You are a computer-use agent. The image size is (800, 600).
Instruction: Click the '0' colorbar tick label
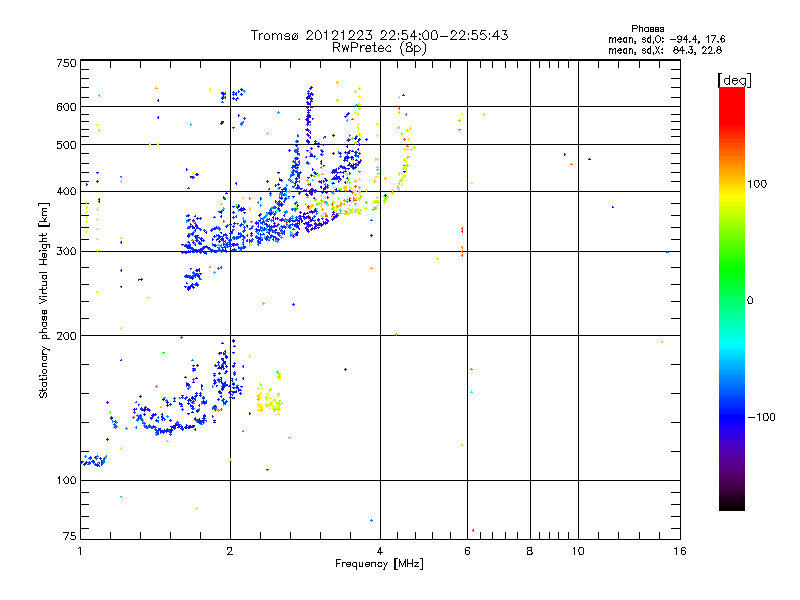[x=750, y=301]
